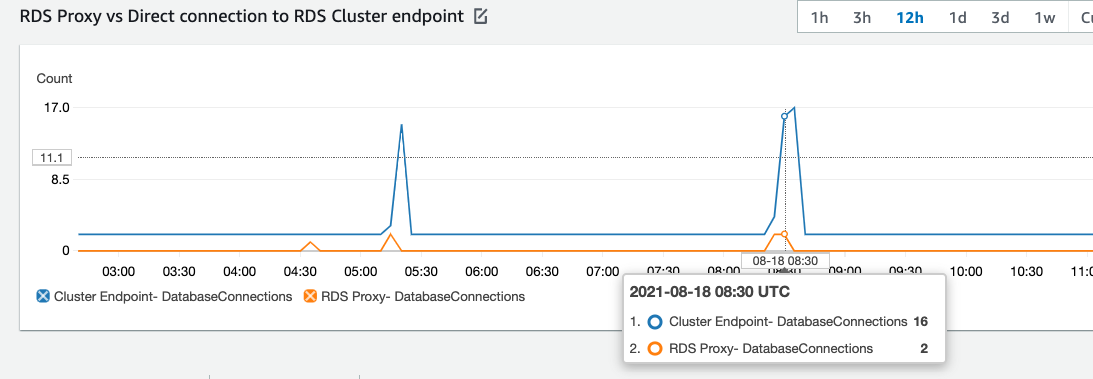The height and width of the screenshot is (379, 1093).
Task: Select the 3h time range
Action: tap(862, 17)
